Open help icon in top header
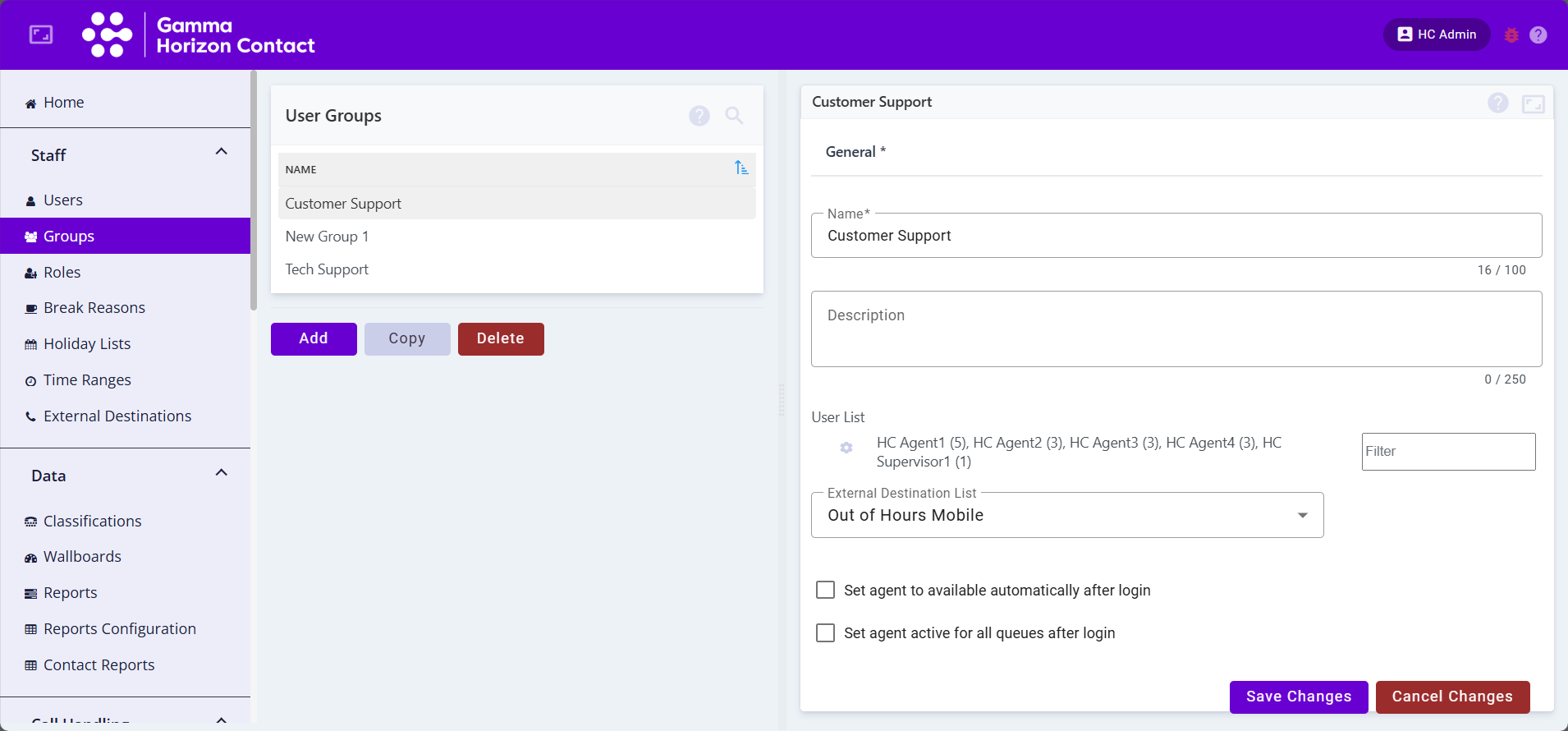Viewport: 1568px width, 731px height. (x=1538, y=35)
